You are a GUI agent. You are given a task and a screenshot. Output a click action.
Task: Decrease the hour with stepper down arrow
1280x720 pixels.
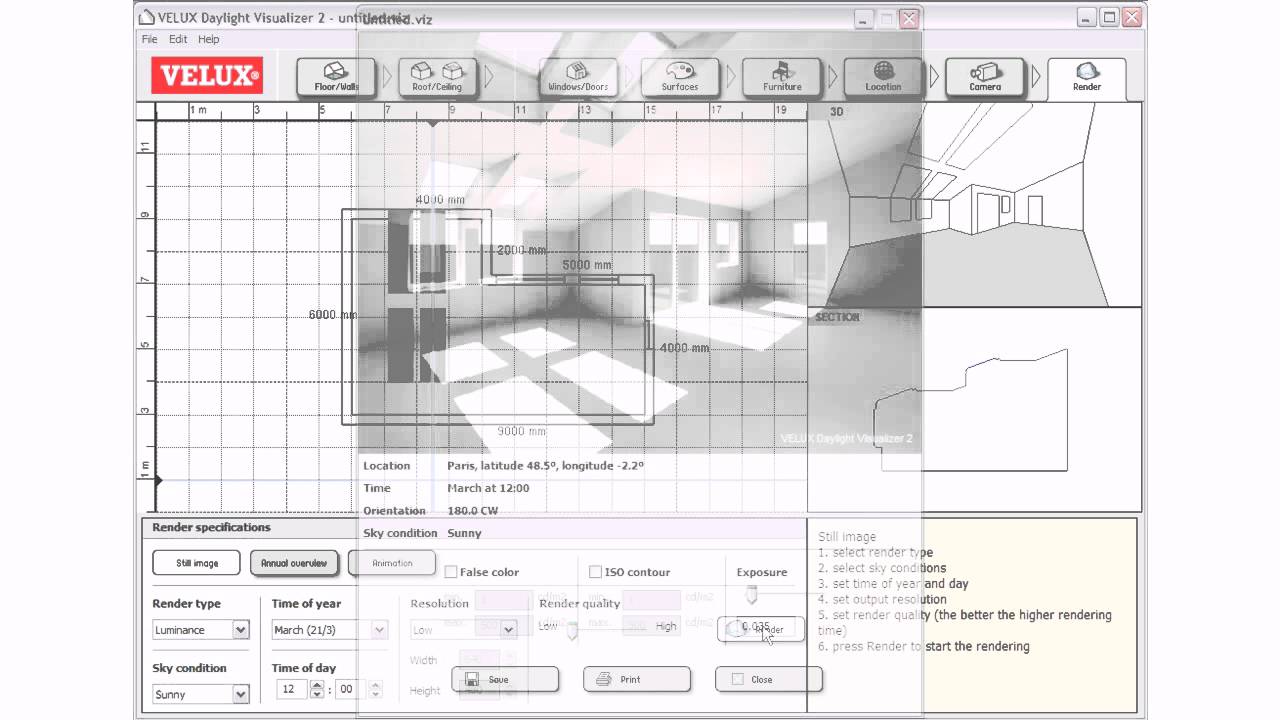click(317, 693)
